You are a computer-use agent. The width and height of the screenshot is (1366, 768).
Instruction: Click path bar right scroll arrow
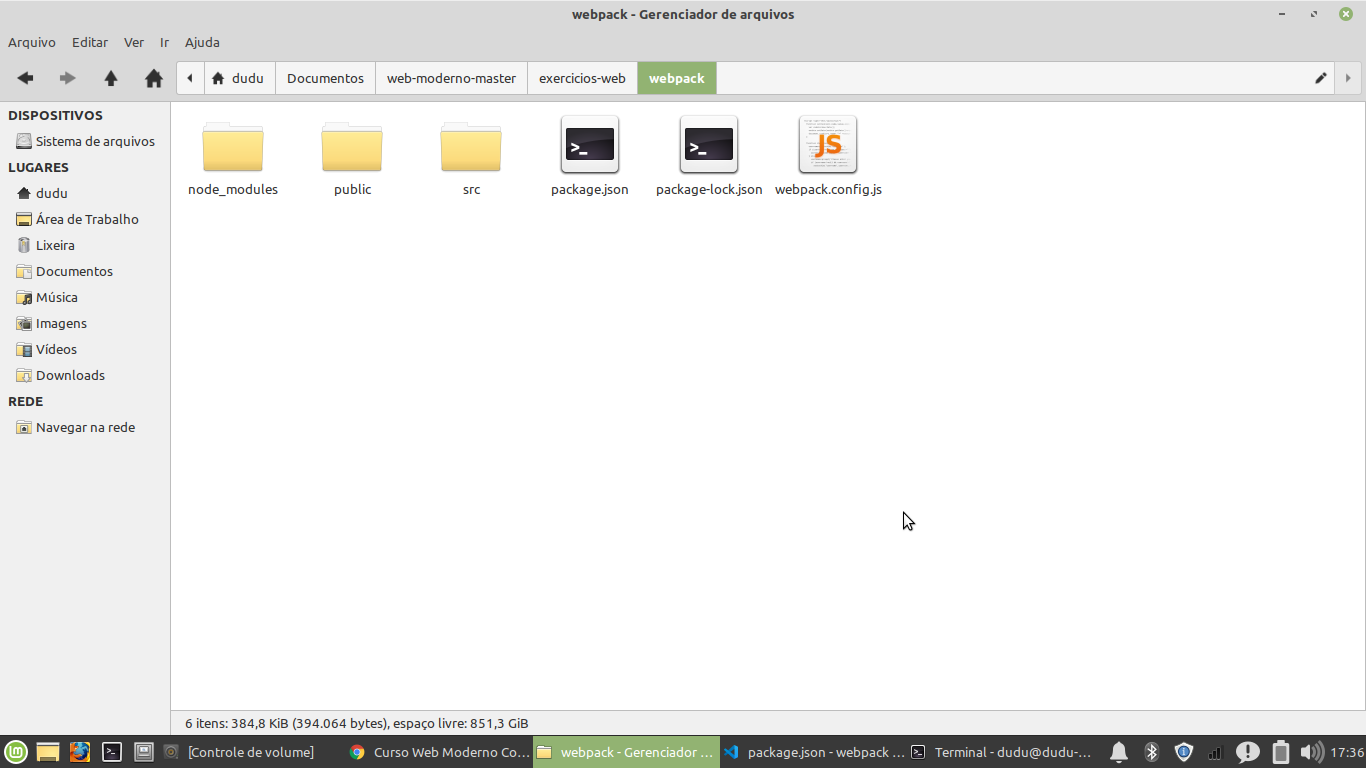click(x=1348, y=78)
